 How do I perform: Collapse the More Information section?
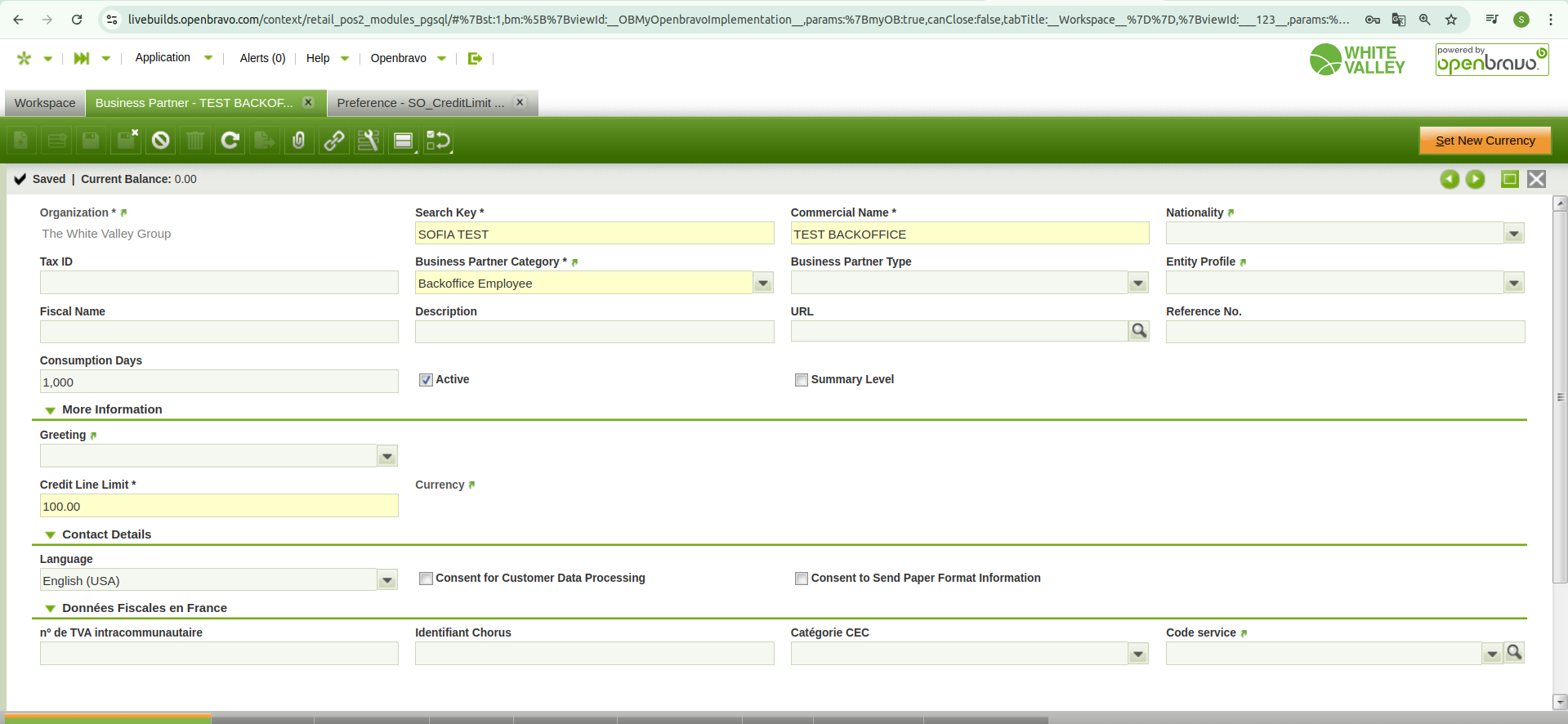coord(51,410)
